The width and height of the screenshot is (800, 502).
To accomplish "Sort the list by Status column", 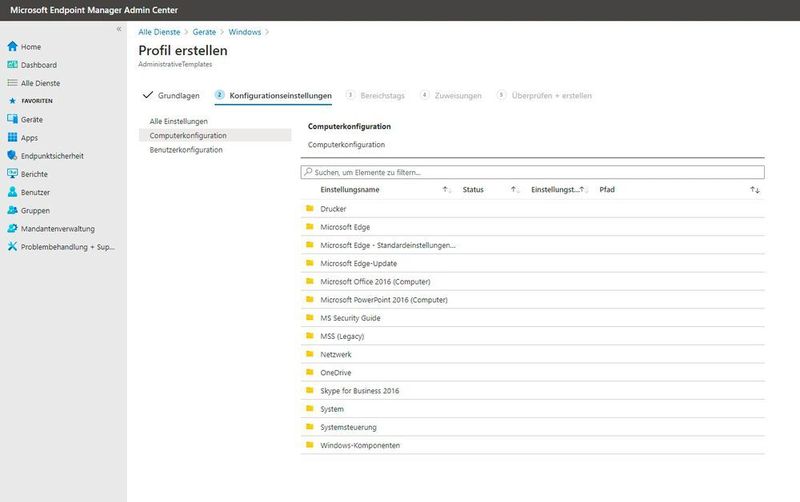I will pos(514,189).
